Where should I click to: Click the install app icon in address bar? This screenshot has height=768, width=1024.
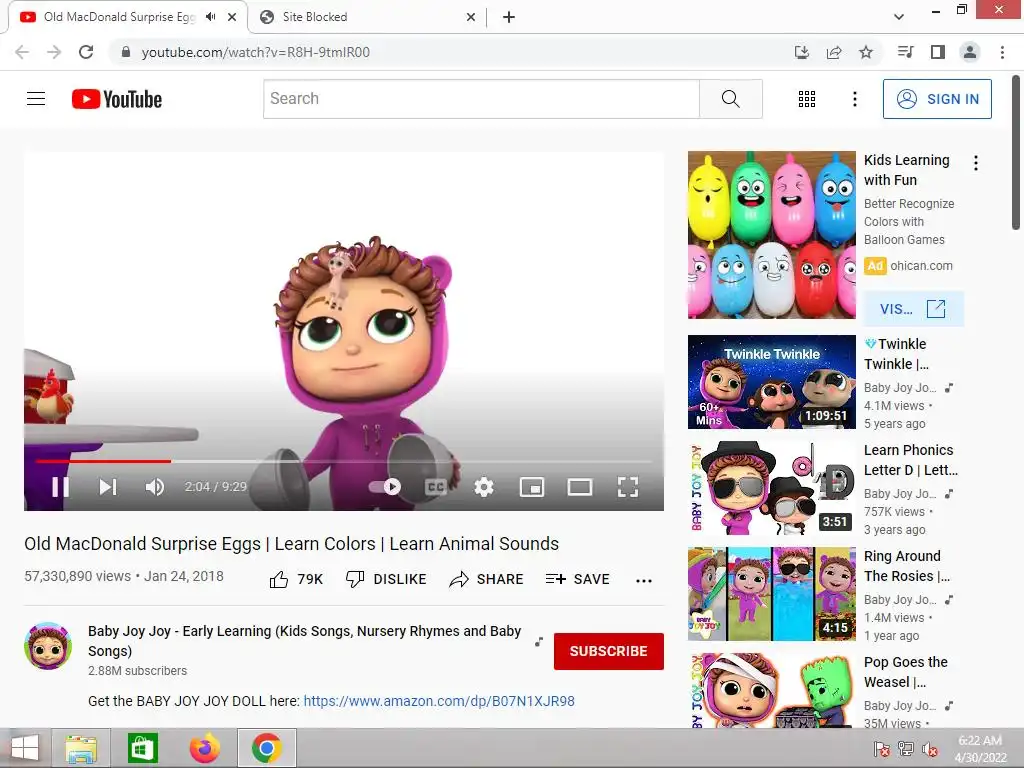(802, 52)
